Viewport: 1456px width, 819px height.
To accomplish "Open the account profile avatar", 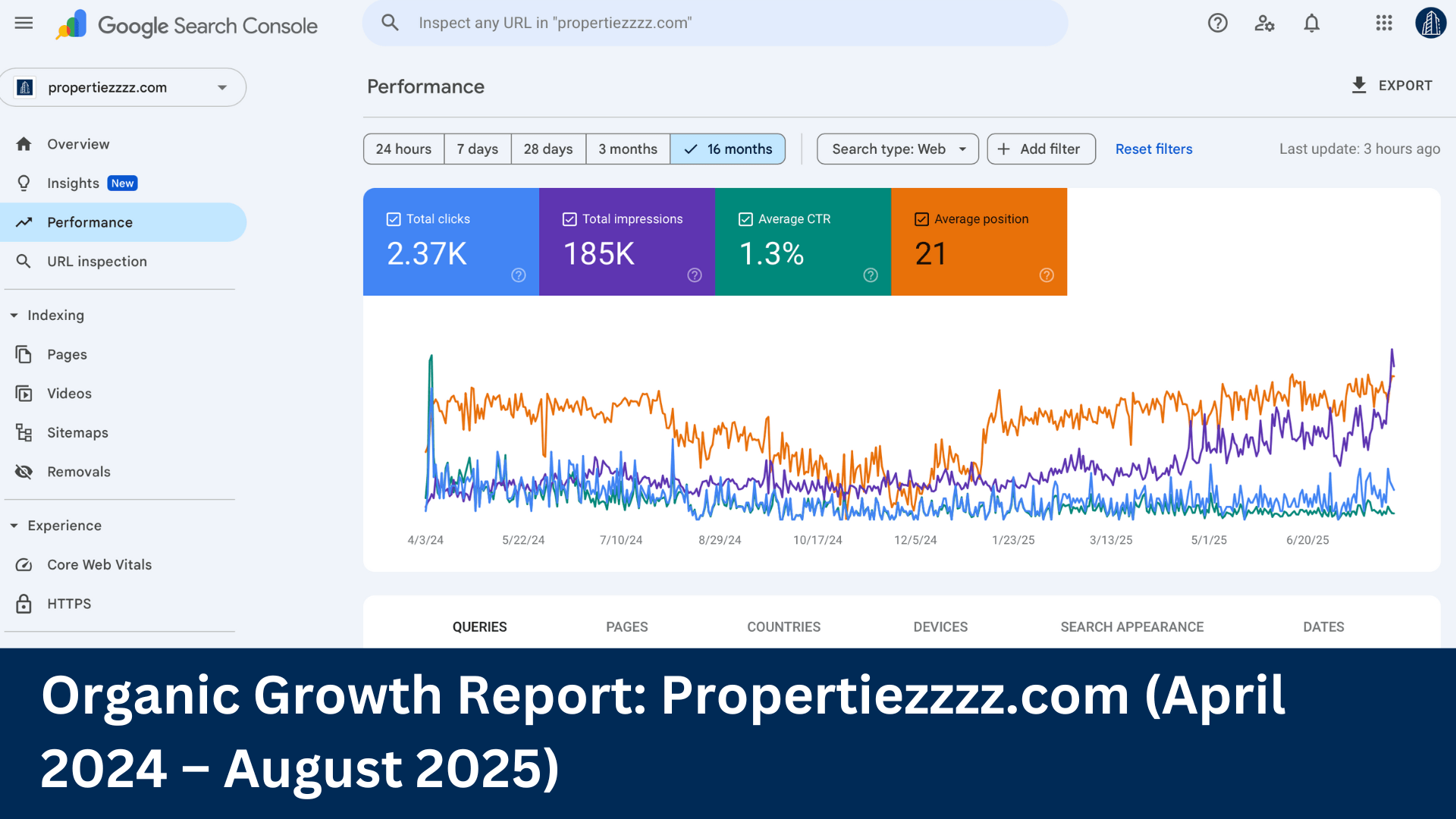I will pos(1430,23).
